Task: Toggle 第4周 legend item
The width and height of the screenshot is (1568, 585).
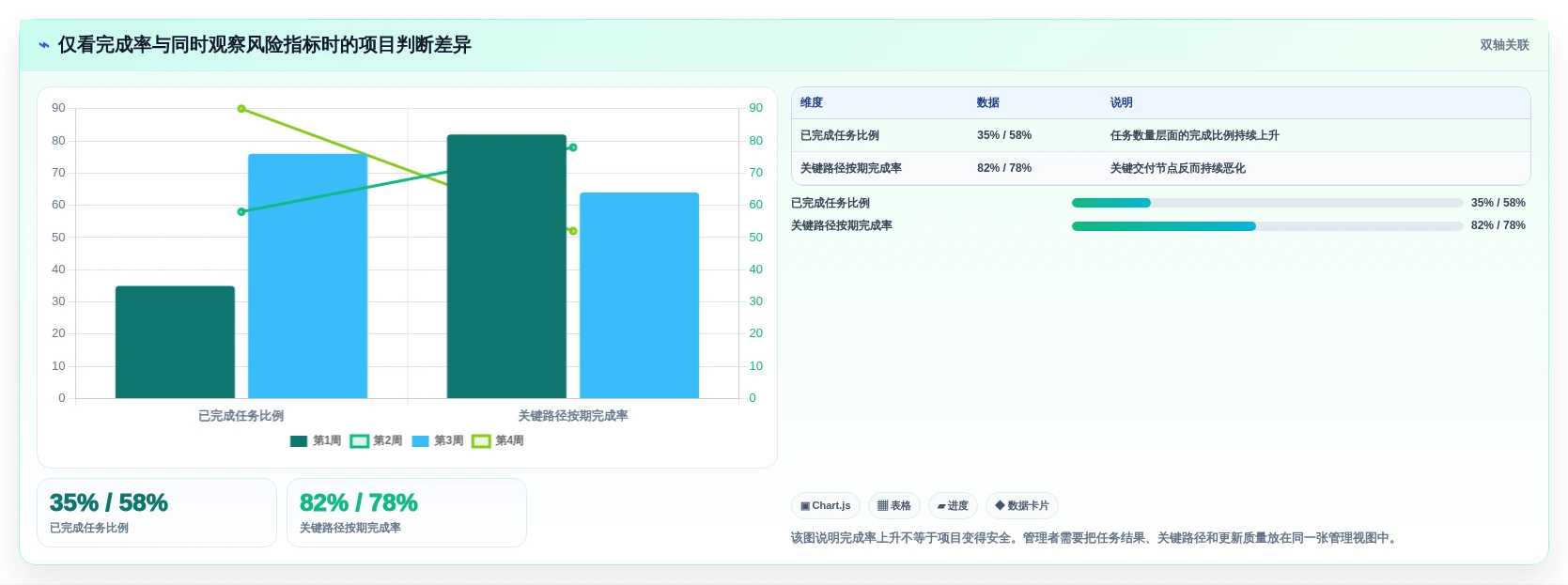Action: 498,440
